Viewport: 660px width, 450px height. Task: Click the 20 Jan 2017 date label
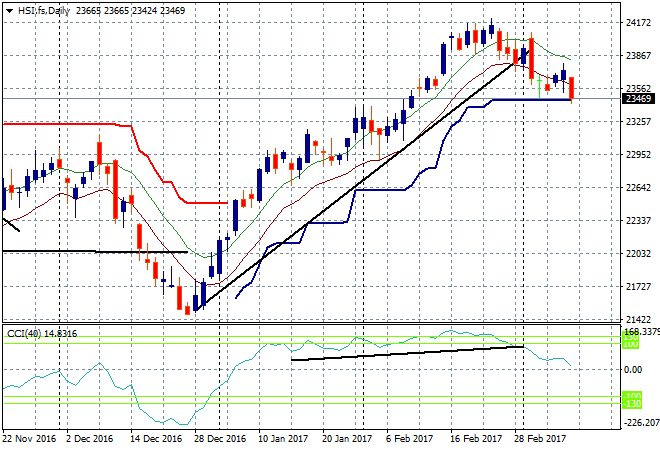[x=347, y=439]
